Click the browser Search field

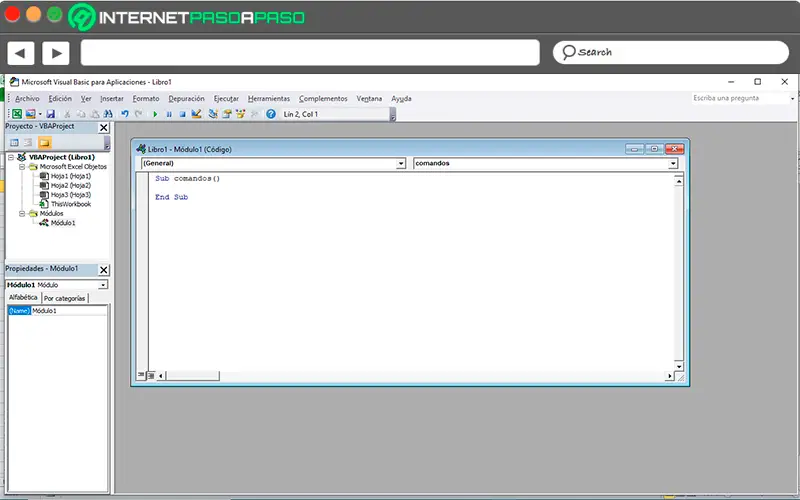tap(670, 52)
